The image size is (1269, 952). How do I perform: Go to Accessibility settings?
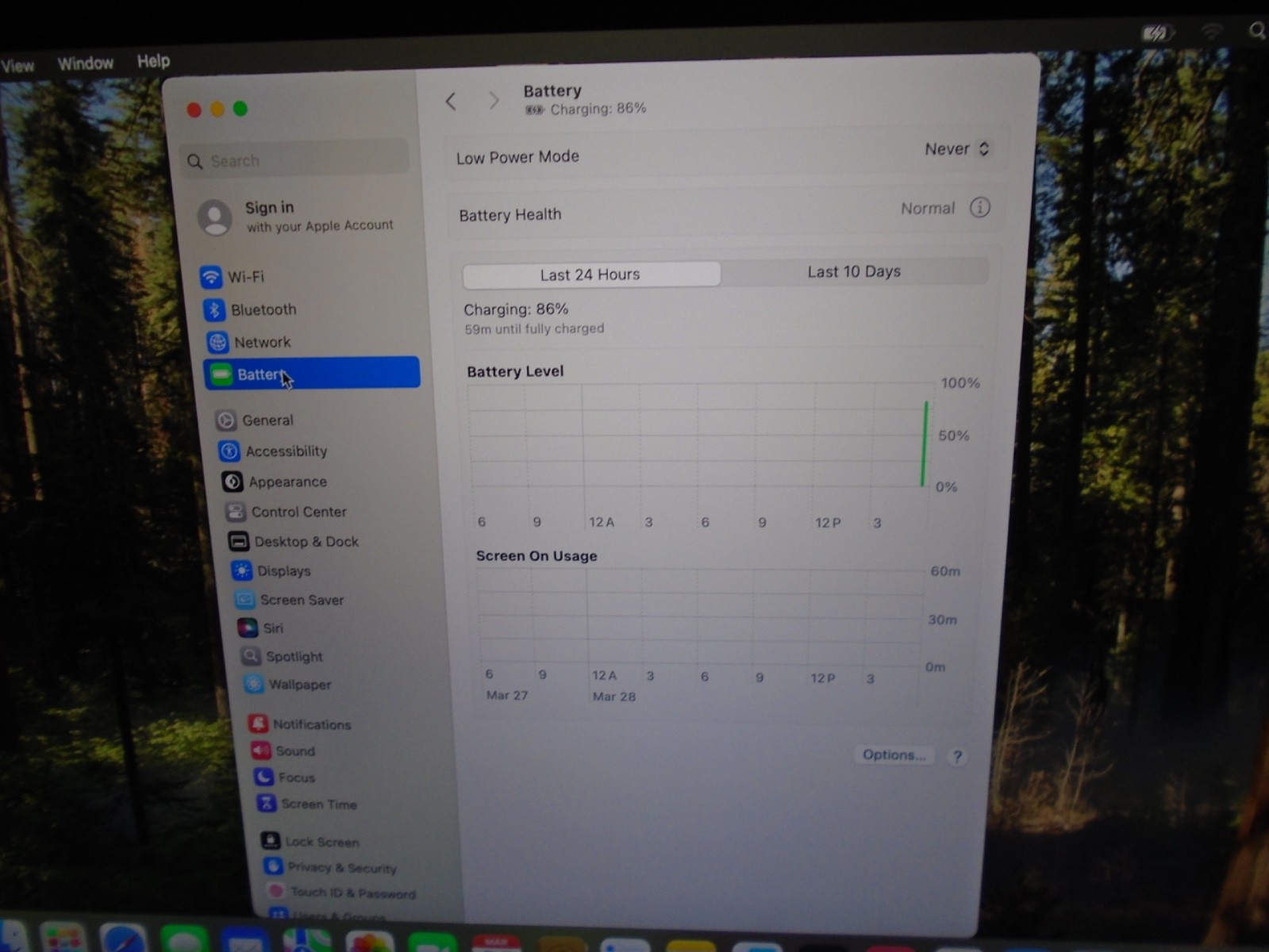pos(274,451)
